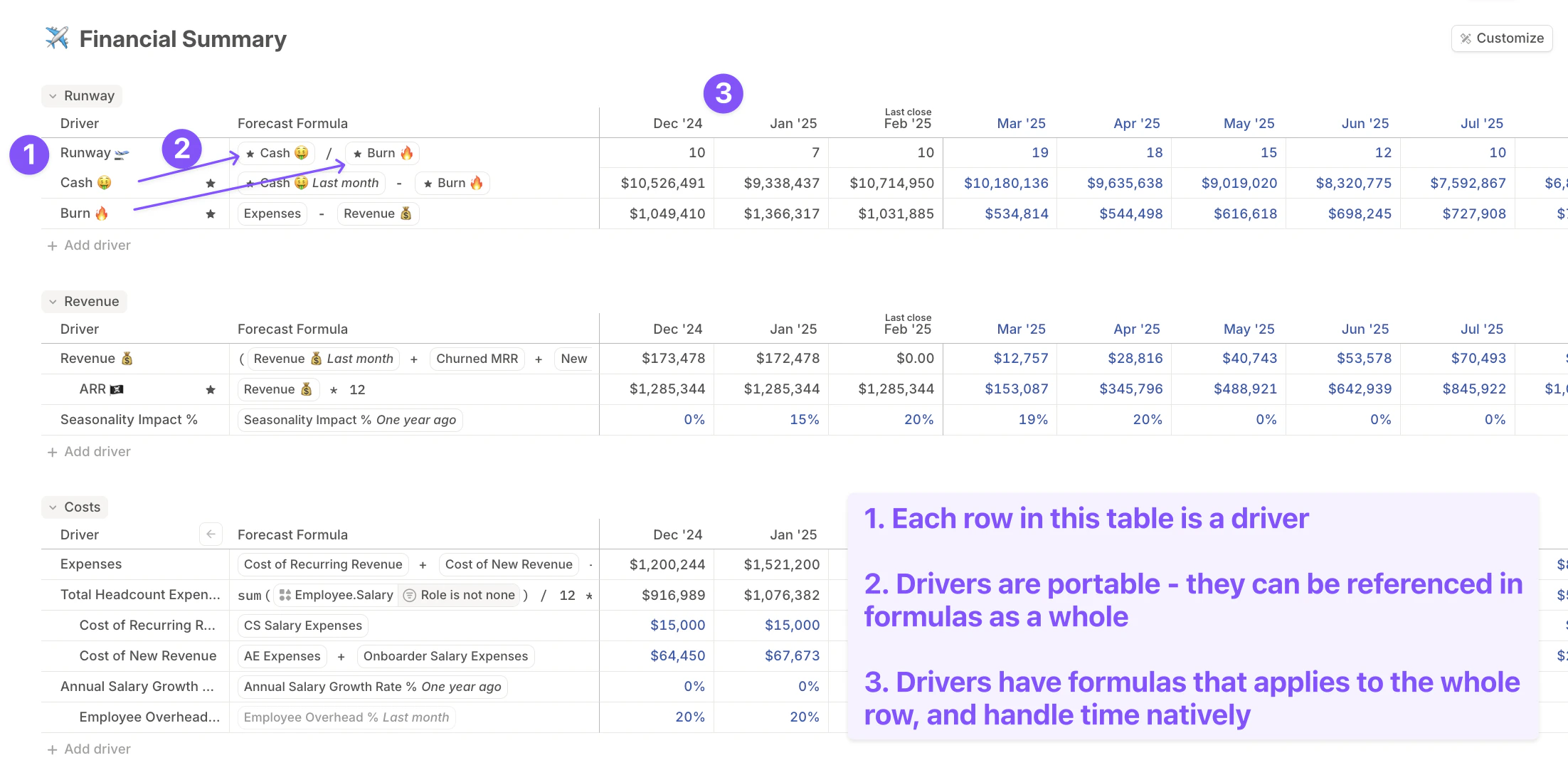Image resolution: width=1568 pixels, height=770 pixels.
Task: Click the pirate flag emoji beside the ARR driver
Action: (x=117, y=389)
